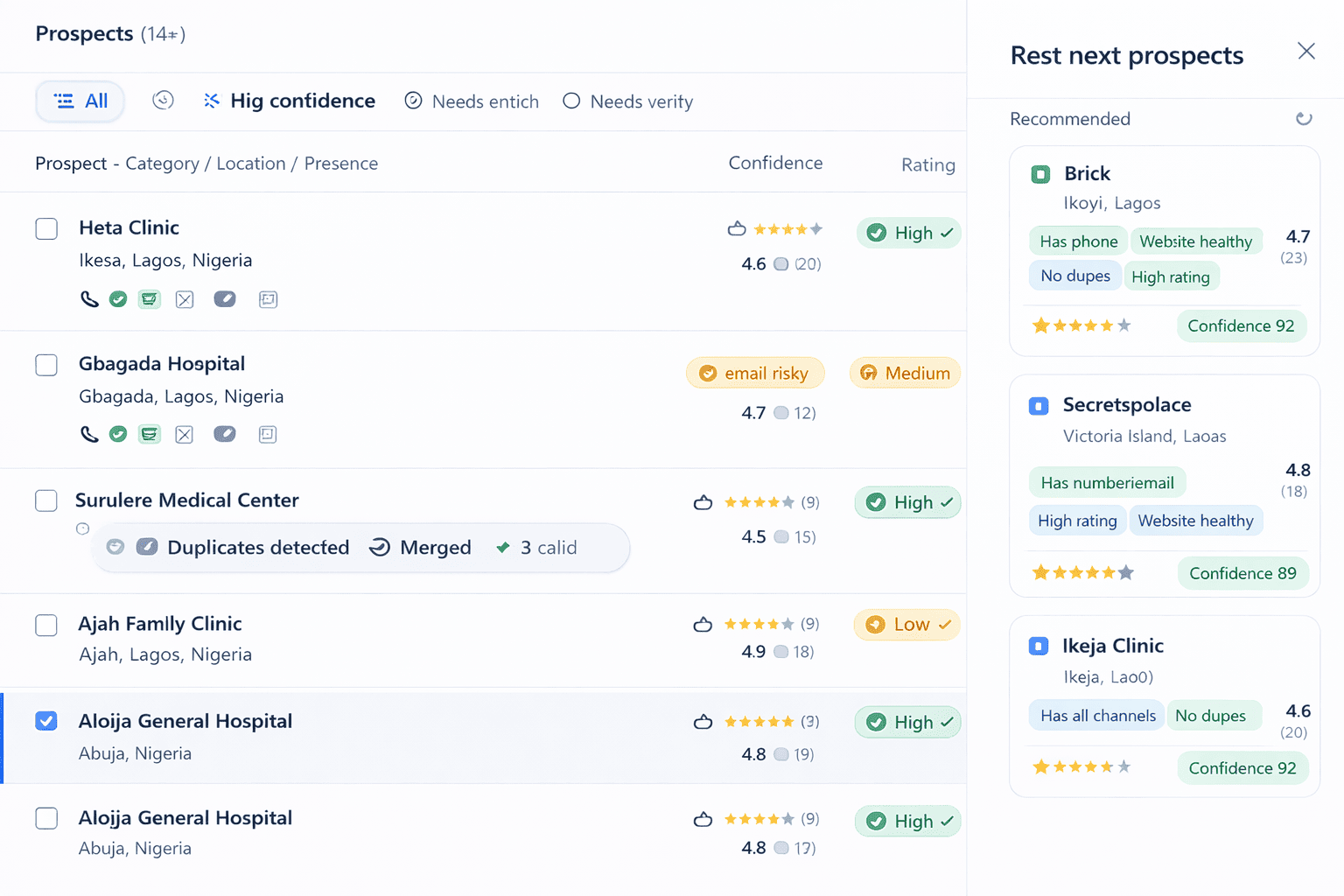
Task: Click the clock history icon in the filter bar
Action: (163, 101)
